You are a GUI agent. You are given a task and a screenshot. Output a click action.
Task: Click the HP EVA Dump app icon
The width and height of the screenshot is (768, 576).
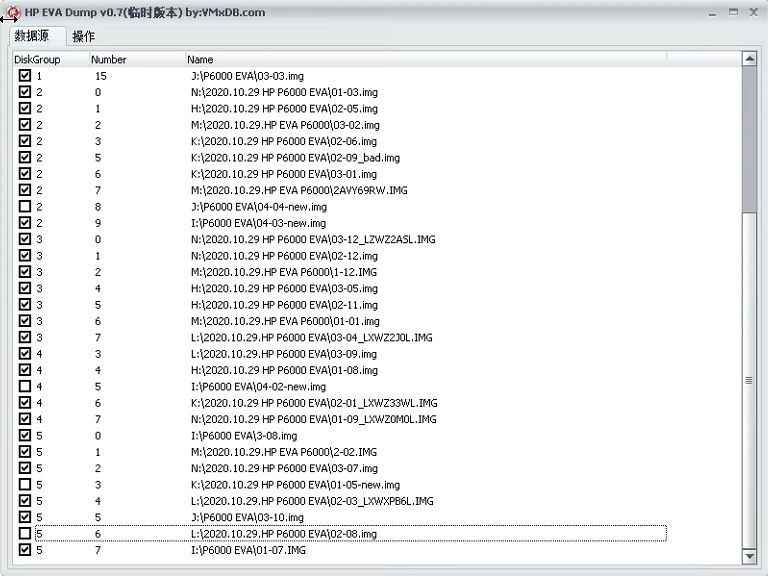coord(14,12)
